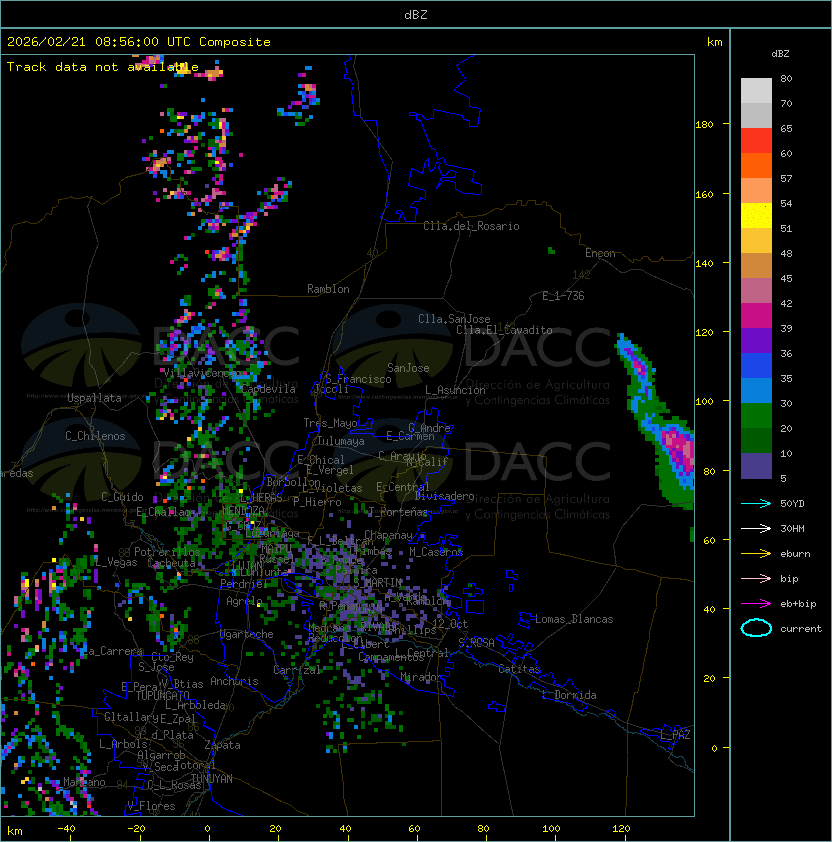Click the 'Zapata' place label
This screenshot has width=832, height=842.
[222, 745]
